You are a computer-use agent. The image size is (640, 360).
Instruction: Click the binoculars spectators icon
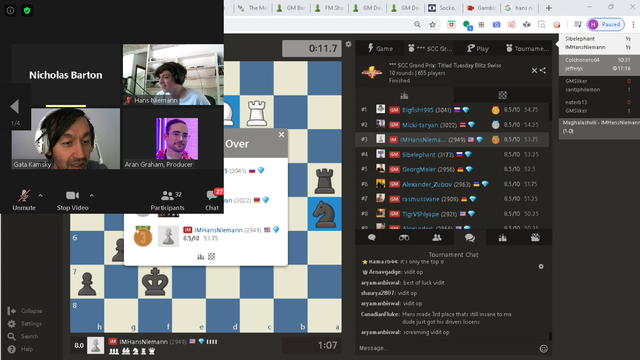pyautogui.click(x=404, y=238)
